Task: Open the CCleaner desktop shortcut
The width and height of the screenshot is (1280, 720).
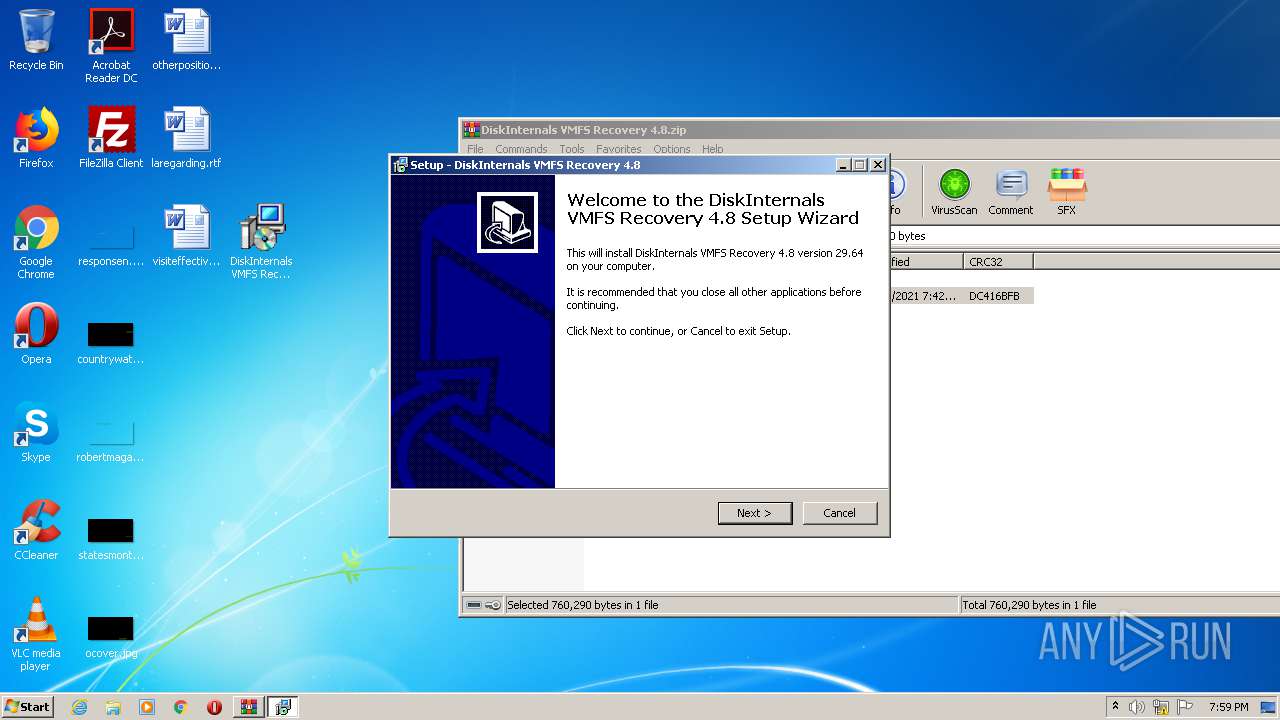Action: click(x=36, y=530)
